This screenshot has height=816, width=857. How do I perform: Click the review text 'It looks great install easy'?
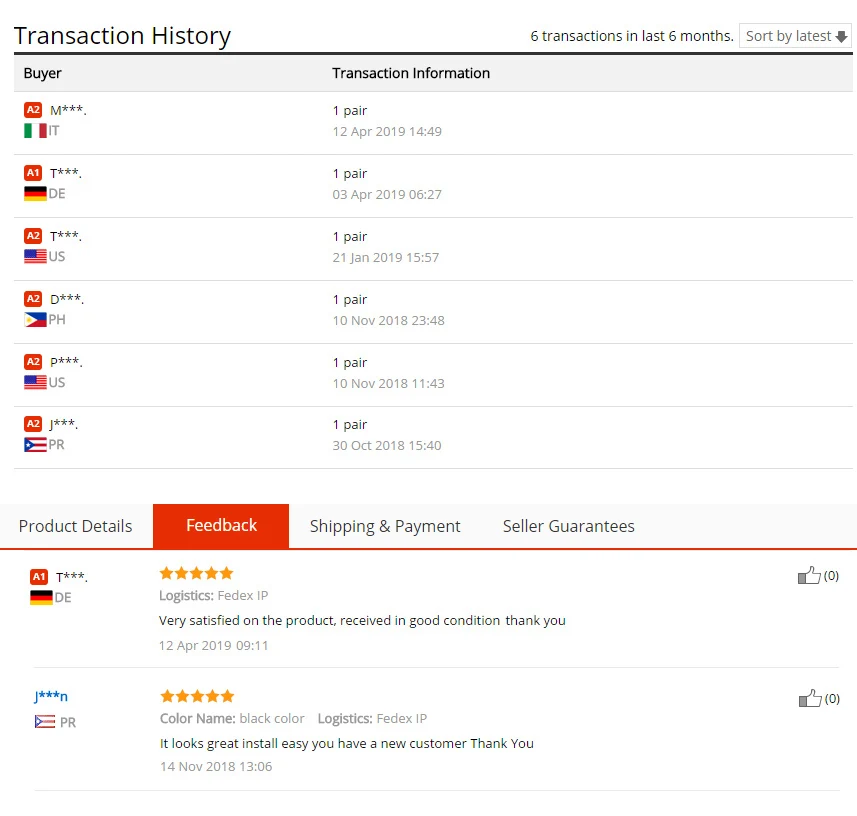coord(234,743)
